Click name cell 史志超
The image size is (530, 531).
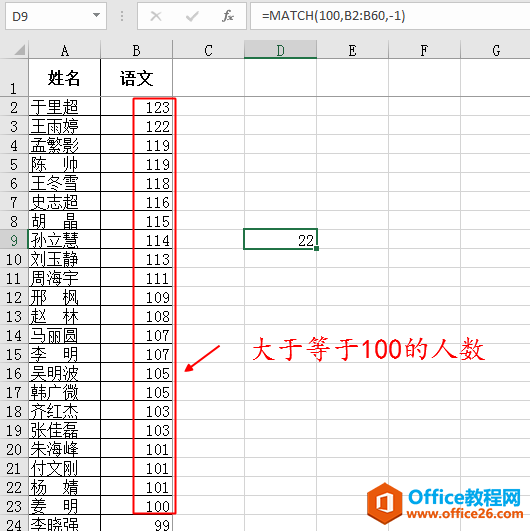[x=65, y=202]
